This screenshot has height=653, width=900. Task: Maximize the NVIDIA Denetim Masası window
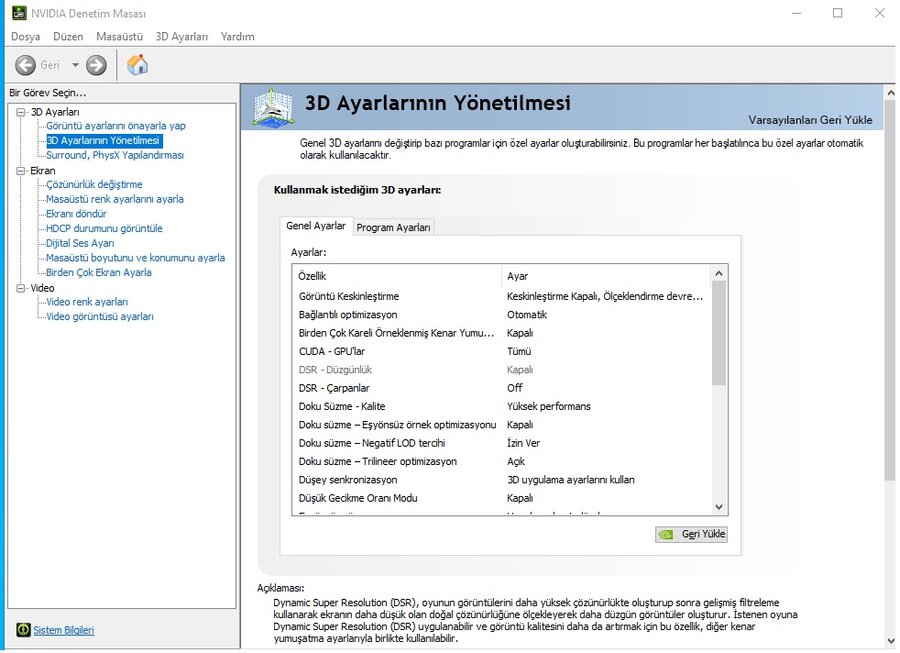pos(837,13)
